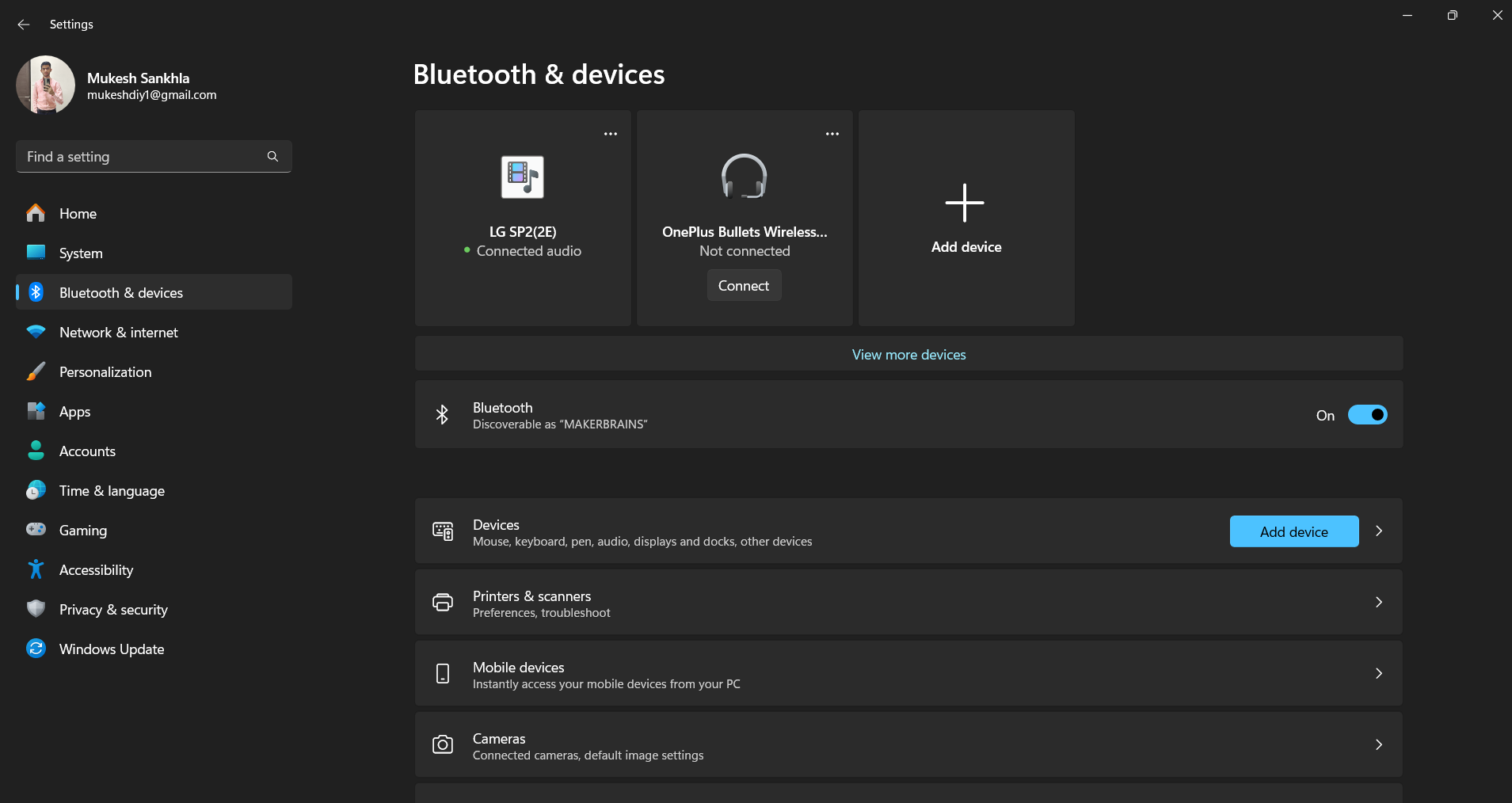Expand Printers & scanners chevron
Screen dimensions: 1512x803
(1379, 603)
